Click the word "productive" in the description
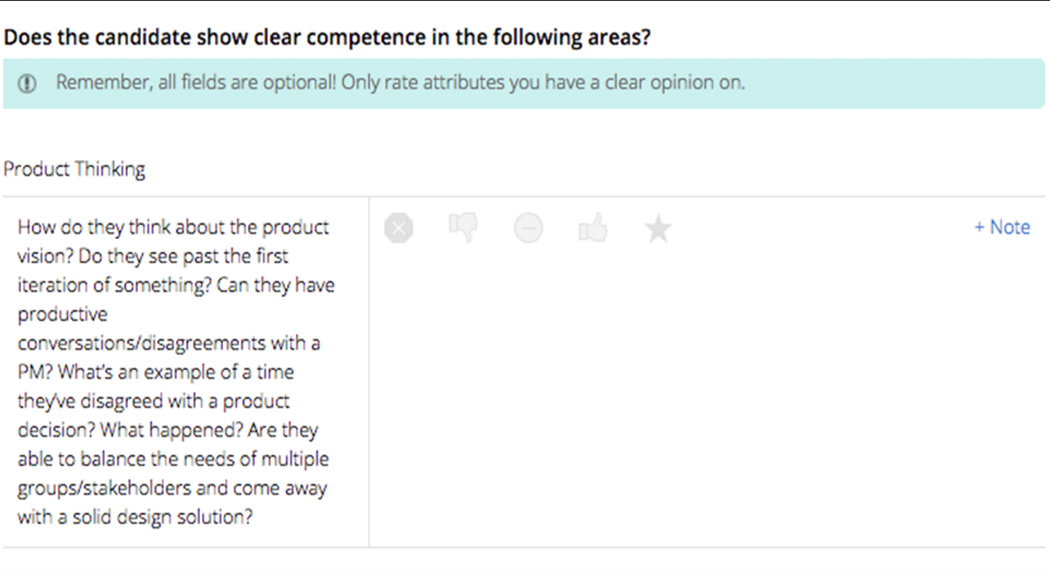The width and height of the screenshot is (1050, 573). pyautogui.click(x=62, y=314)
